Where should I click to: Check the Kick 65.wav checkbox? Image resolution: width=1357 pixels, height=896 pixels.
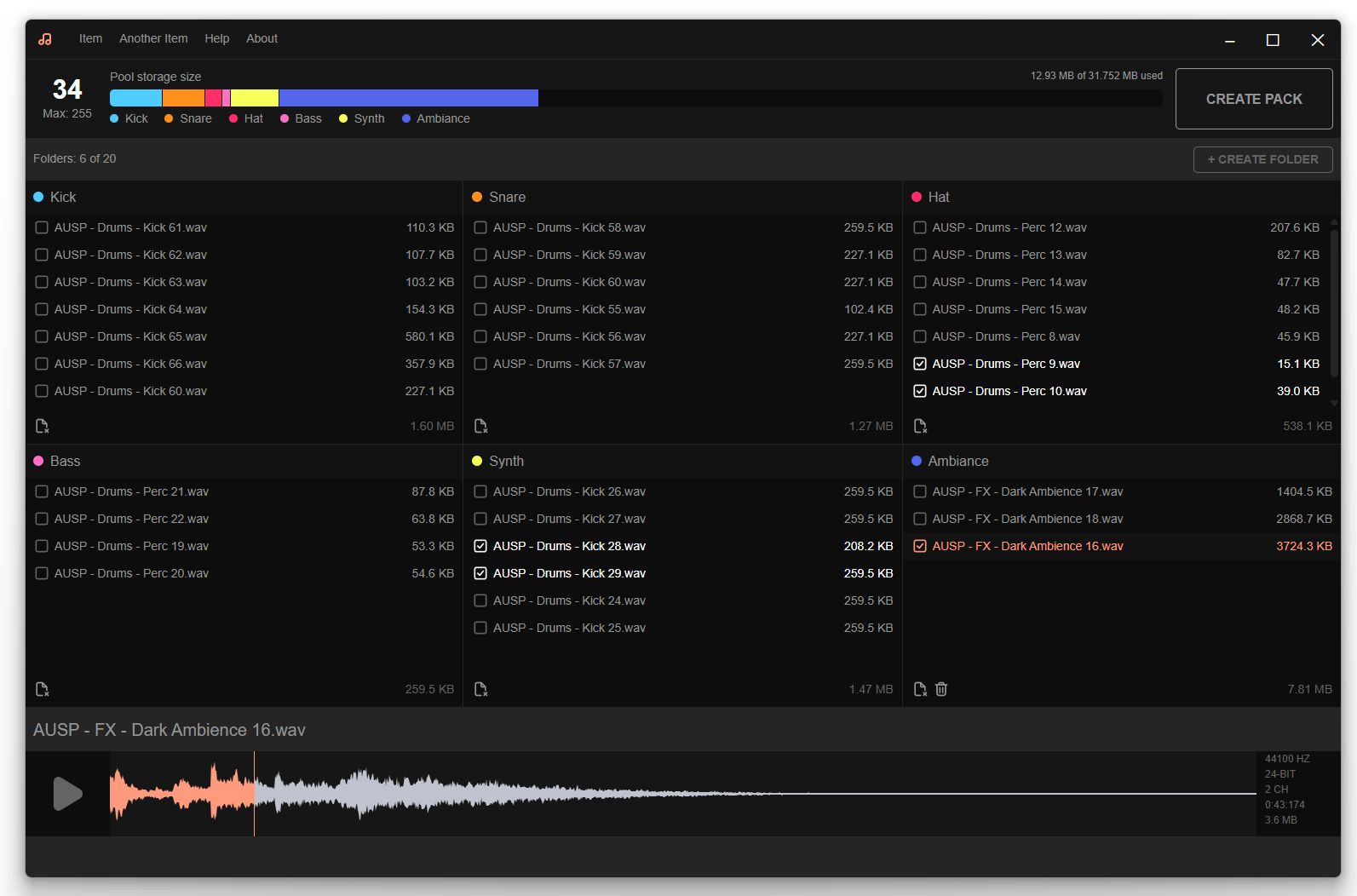[x=42, y=336]
